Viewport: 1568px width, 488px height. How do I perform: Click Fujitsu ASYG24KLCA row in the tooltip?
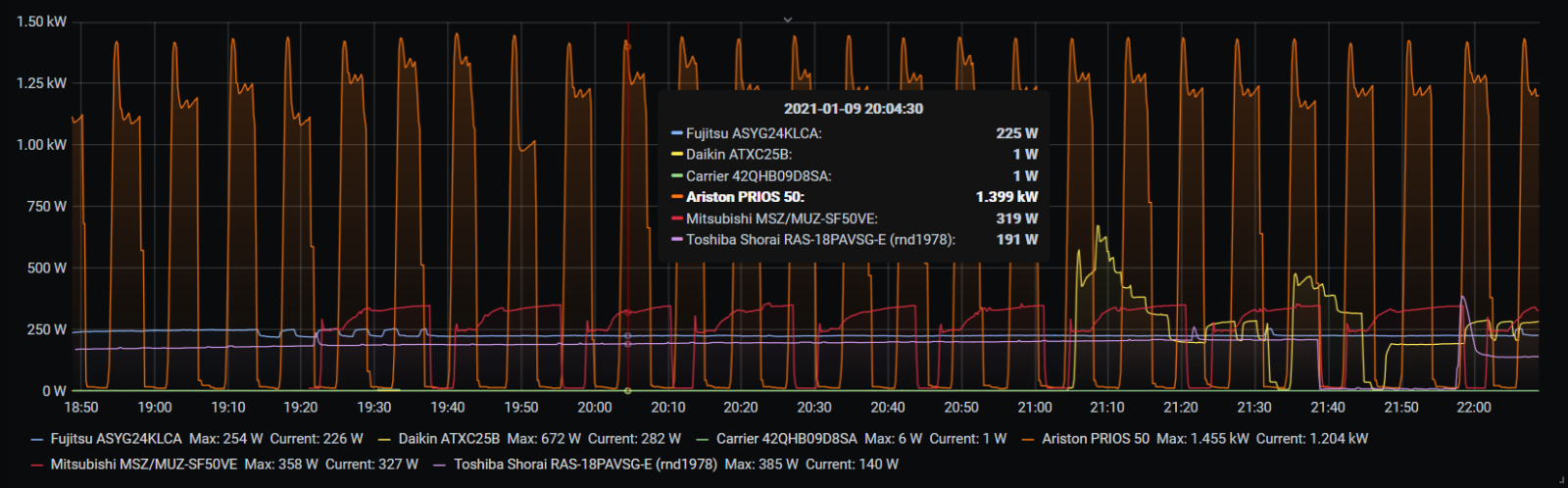[x=854, y=133]
